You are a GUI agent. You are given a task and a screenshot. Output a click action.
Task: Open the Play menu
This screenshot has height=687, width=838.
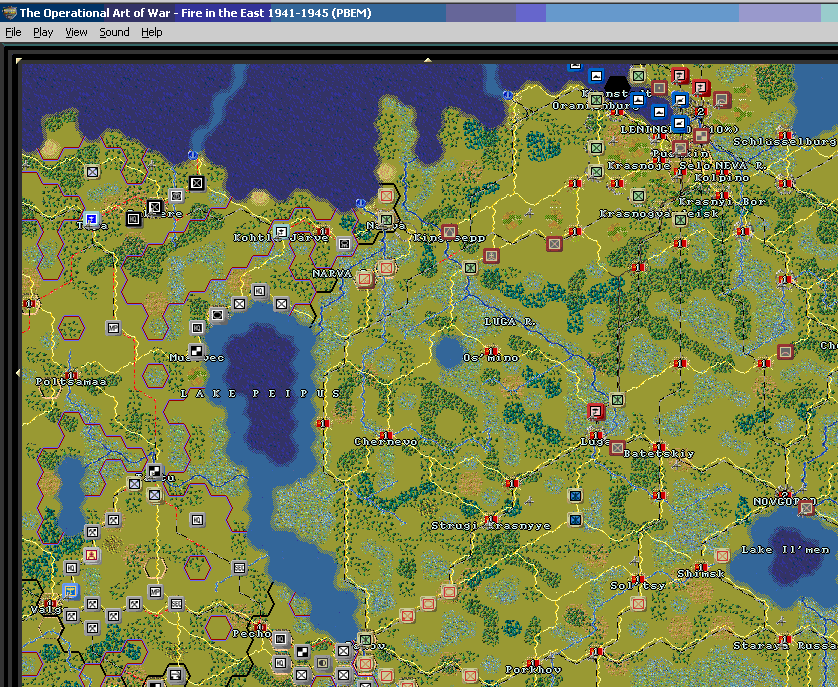click(43, 33)
